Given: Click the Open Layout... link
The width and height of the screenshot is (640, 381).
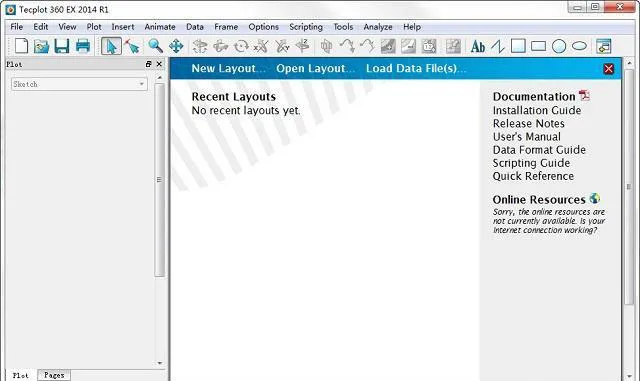Looking at the screenshot, I should coord(315,69).
